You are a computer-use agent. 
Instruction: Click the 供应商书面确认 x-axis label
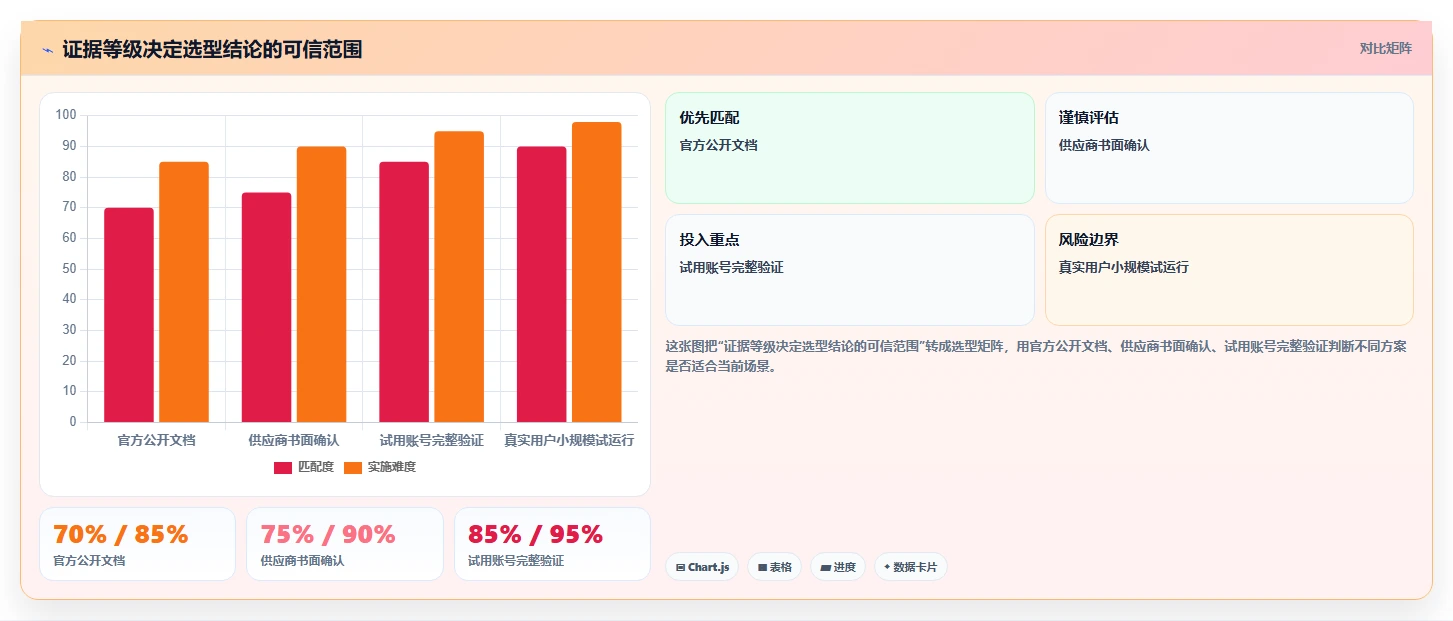point(294,440)
